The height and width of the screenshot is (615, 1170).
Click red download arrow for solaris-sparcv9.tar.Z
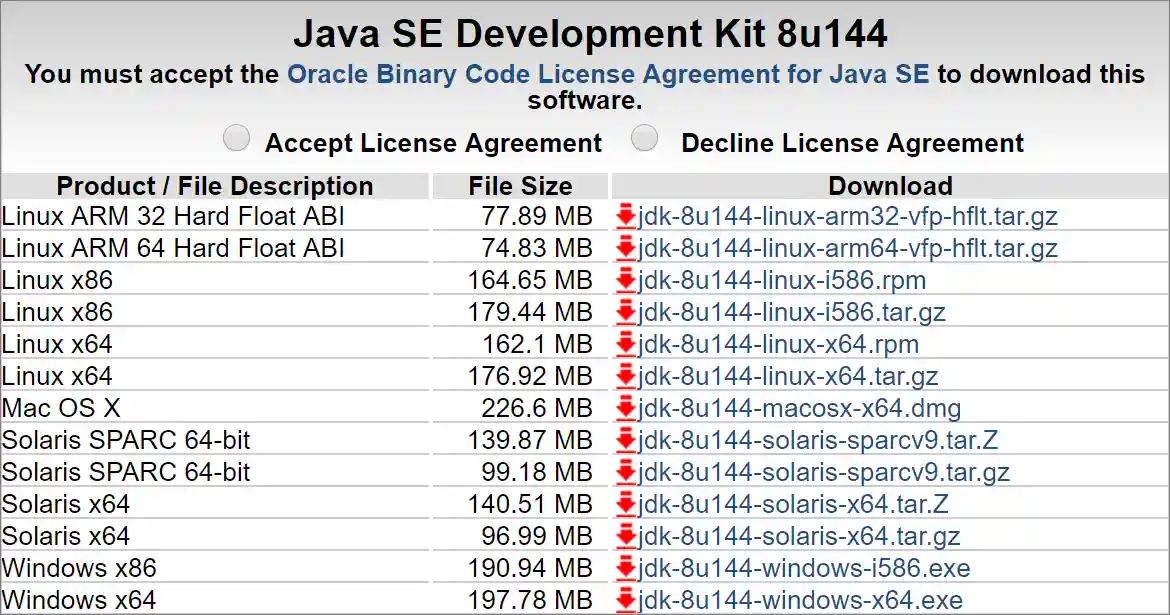point(626,440)
